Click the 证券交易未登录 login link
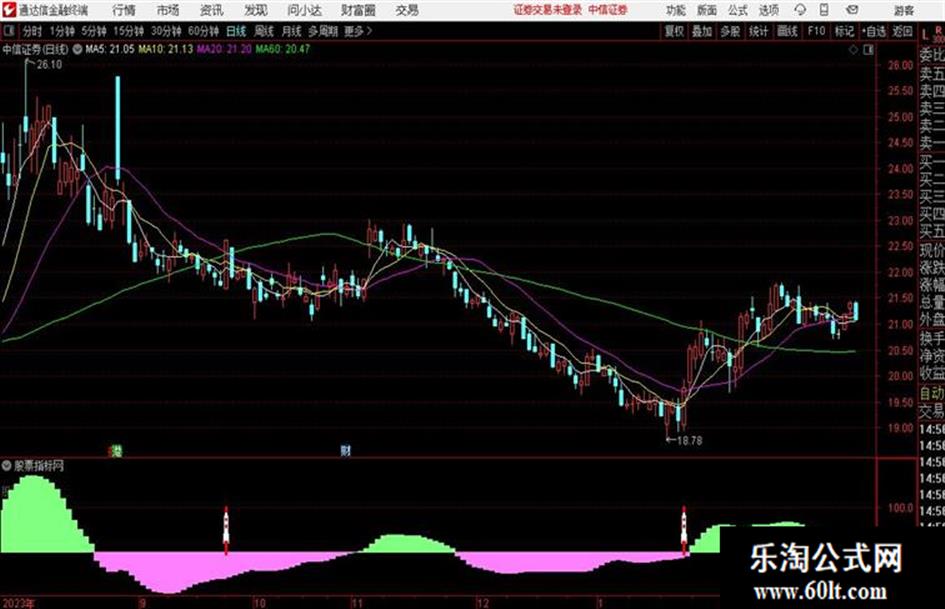The height and width of the screenshot is (609, 945). click(x=548, y=10)
